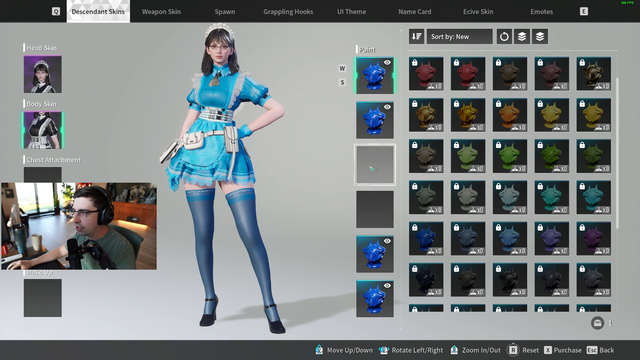Pick the violet paint, fourth in row five

click(x=552, y=238)
